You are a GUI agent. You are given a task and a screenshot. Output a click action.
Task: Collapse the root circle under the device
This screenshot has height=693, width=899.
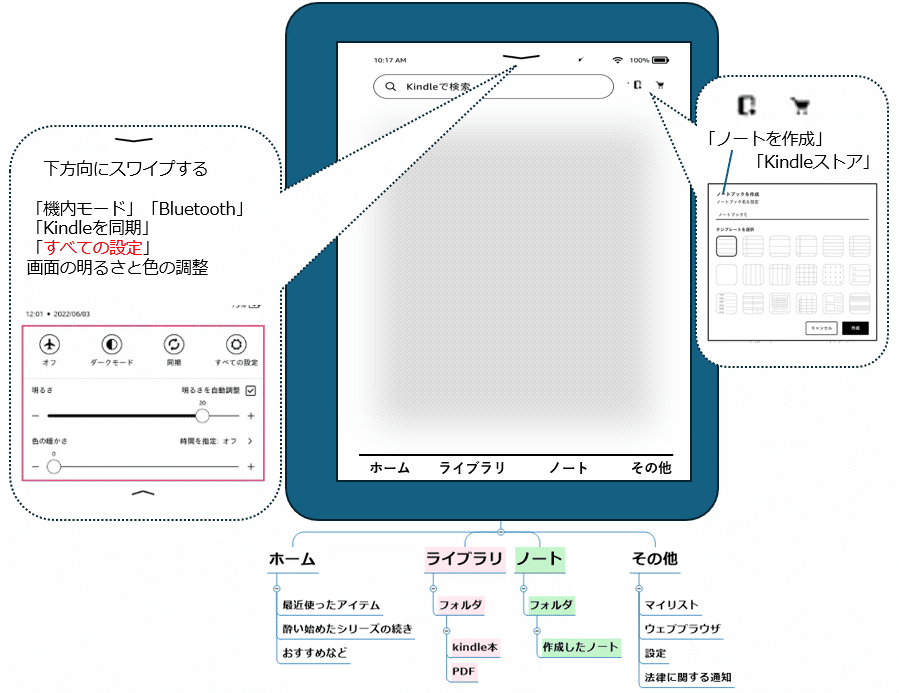[501, 533]
